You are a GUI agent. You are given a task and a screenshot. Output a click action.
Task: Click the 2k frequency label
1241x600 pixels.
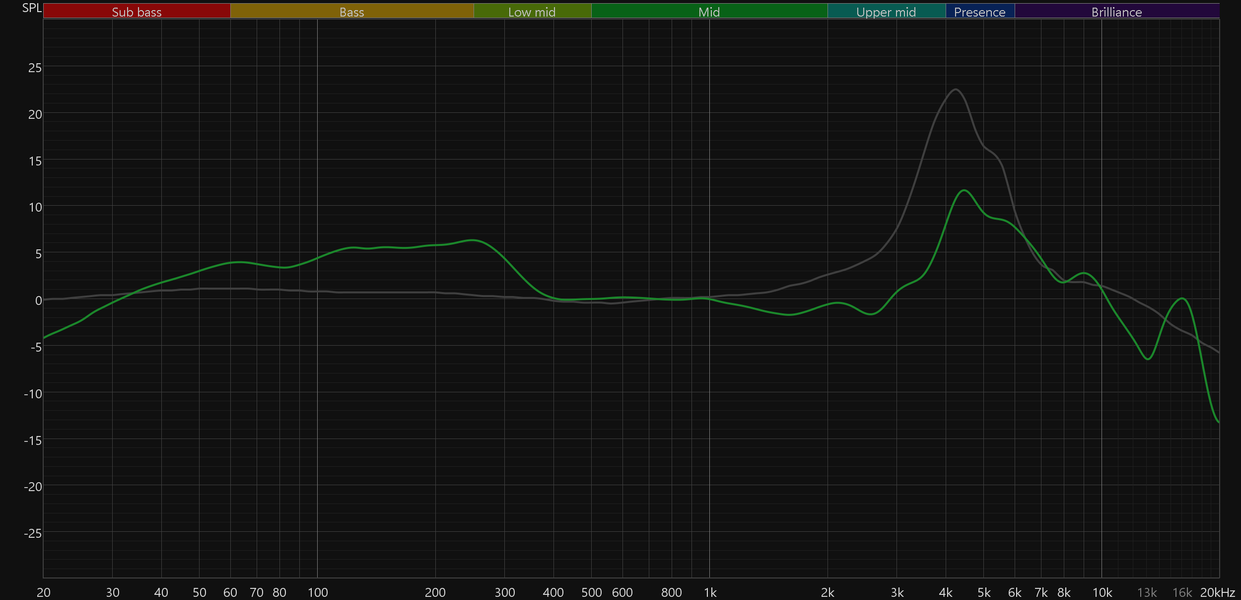pos(827,592)
